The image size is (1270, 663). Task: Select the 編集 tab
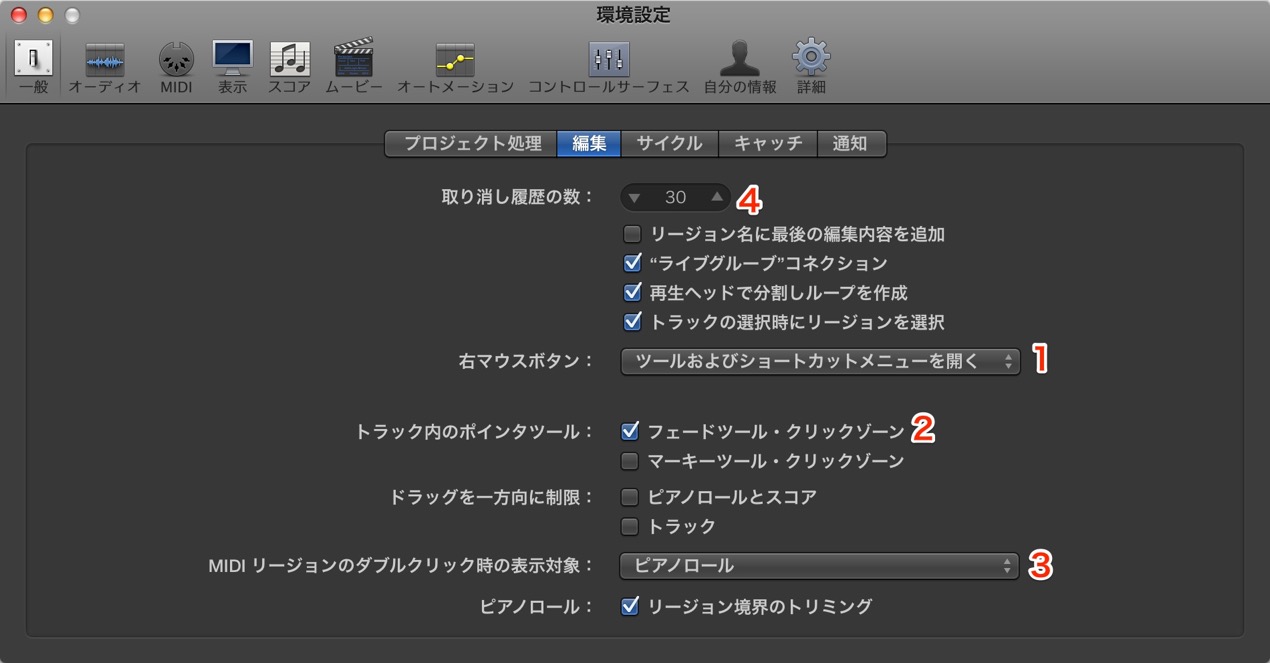[x=589, y=143]
